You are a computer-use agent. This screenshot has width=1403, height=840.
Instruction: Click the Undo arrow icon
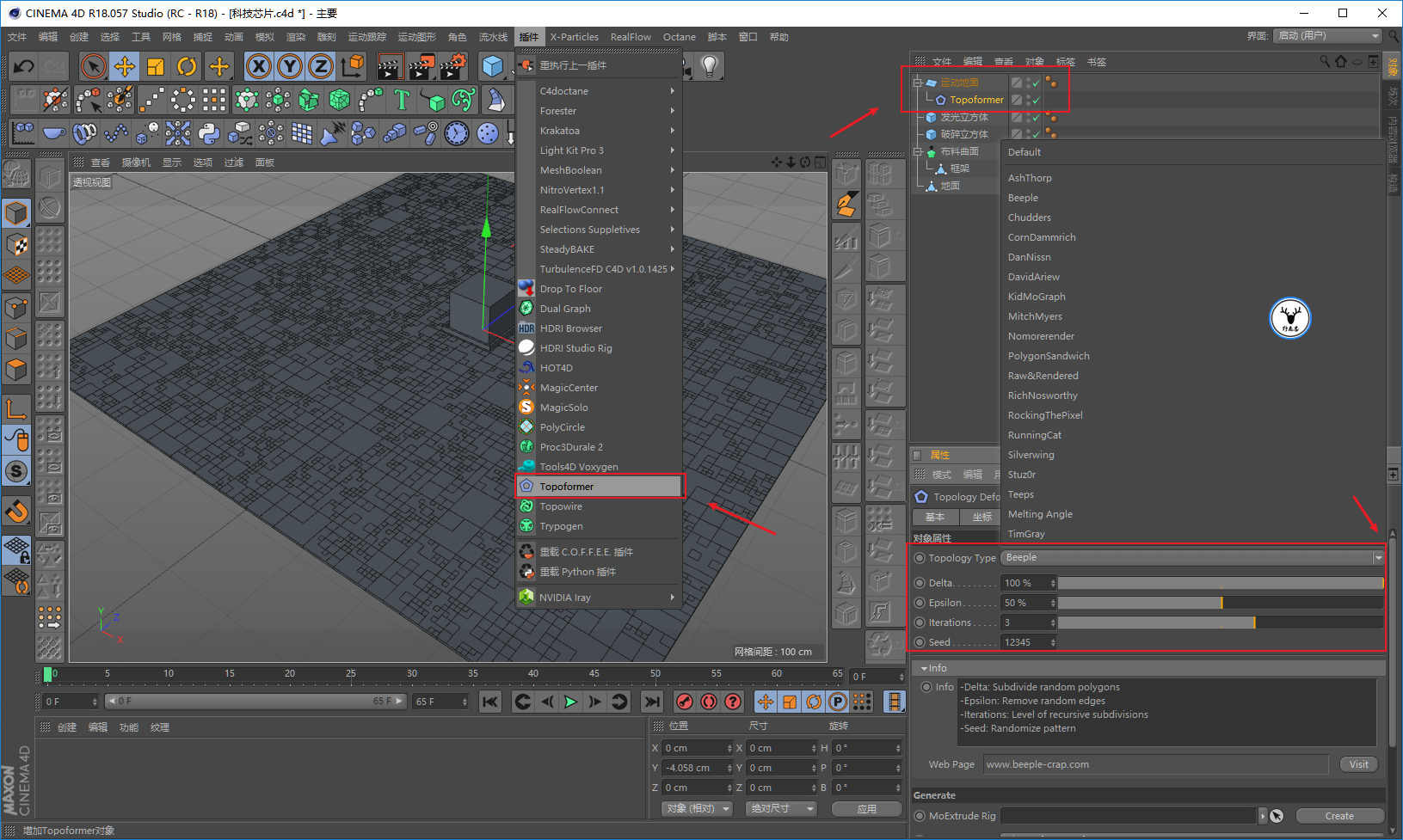click(x=24, y=66)
